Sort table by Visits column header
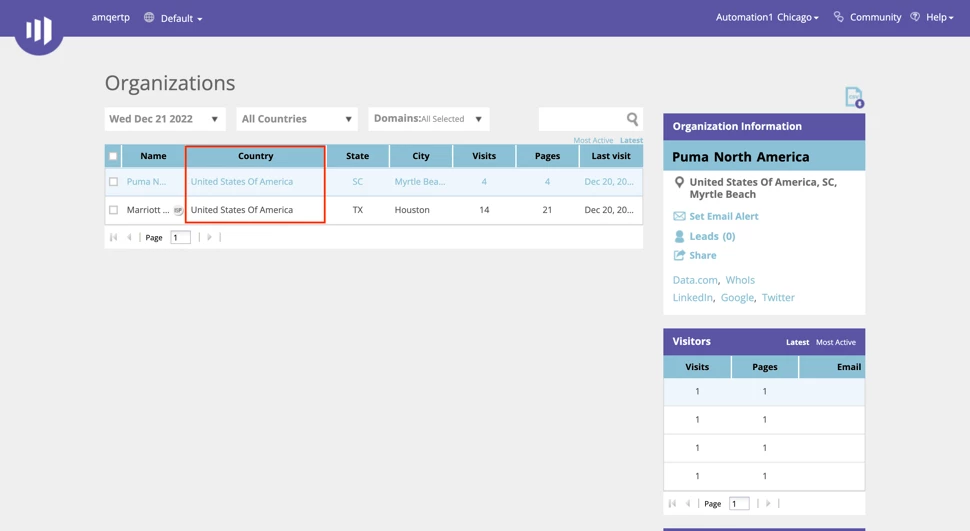The width and height of the screenshot is (970, 531). pos(484,156)
